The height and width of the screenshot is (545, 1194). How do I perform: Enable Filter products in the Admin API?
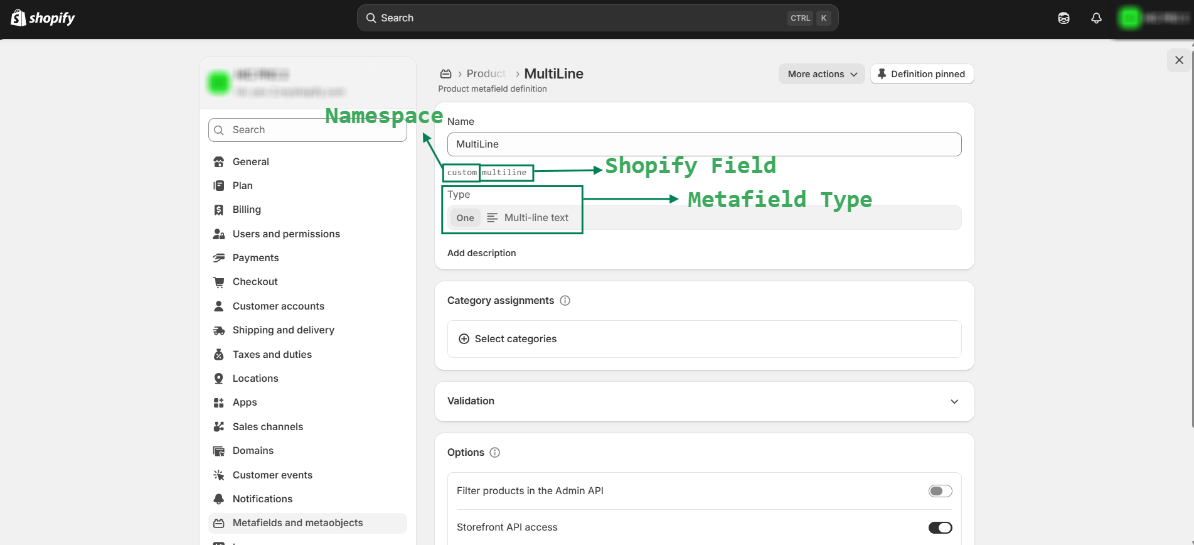click(x=939, y=491)
